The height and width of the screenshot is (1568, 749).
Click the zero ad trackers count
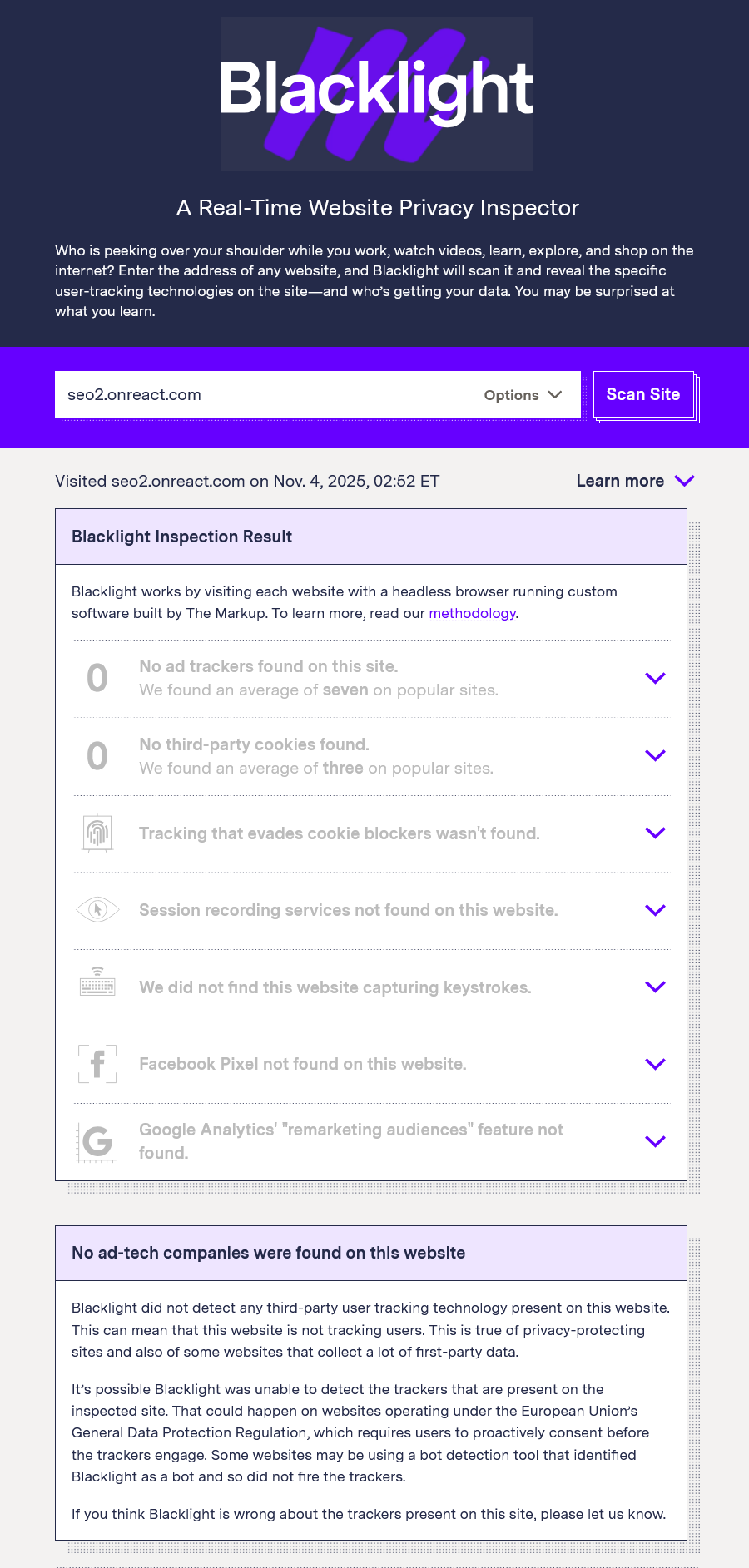coord(97,678)
